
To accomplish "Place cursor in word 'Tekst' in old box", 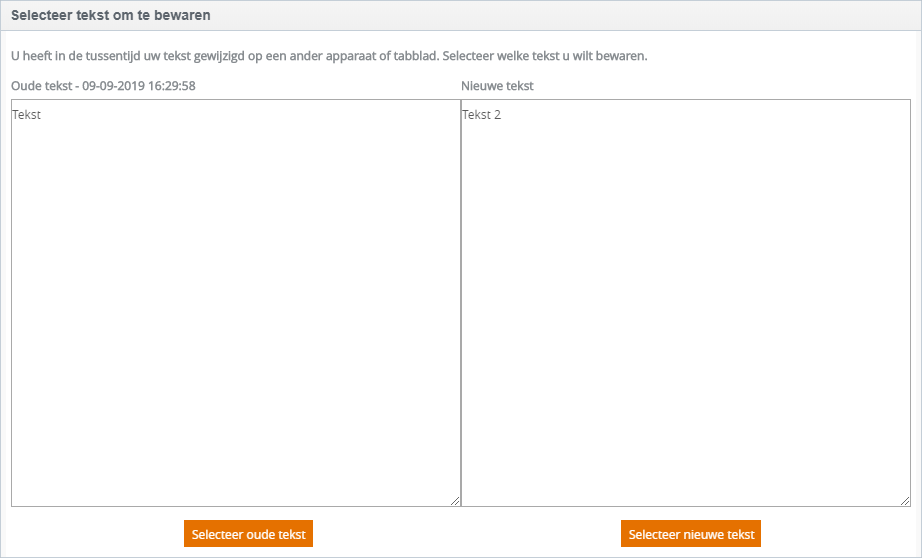I will click(26, 115).
